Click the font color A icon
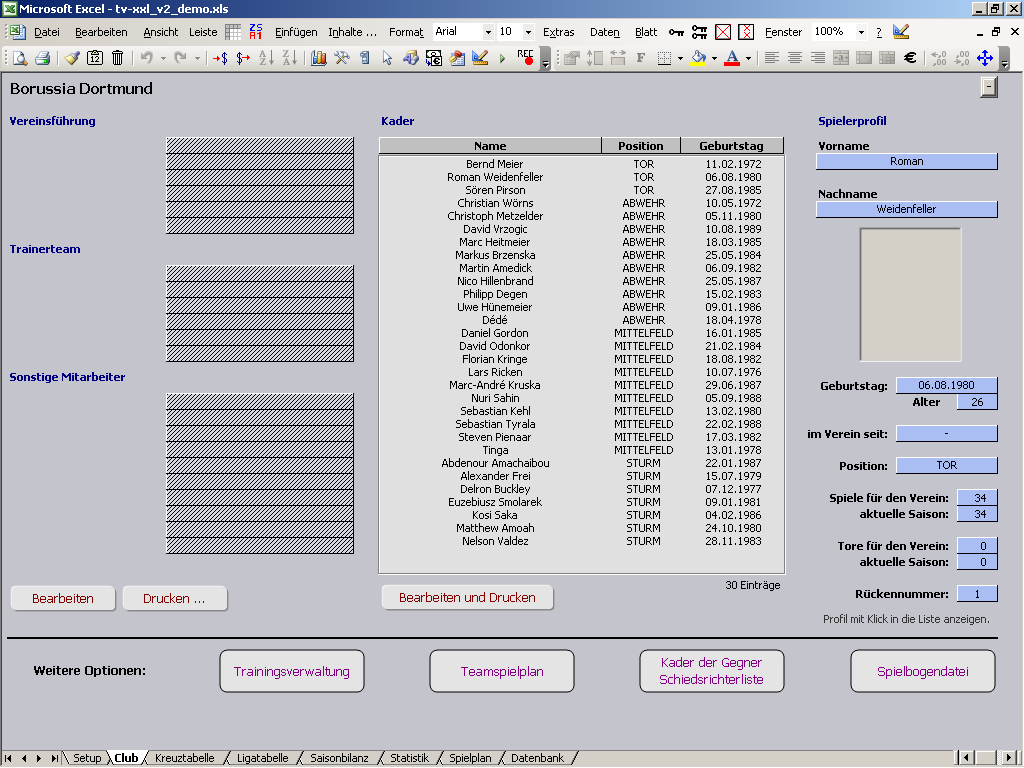The height and width of the screenshot is (768, 1024). pyautogui.click(x=733, y=58)
